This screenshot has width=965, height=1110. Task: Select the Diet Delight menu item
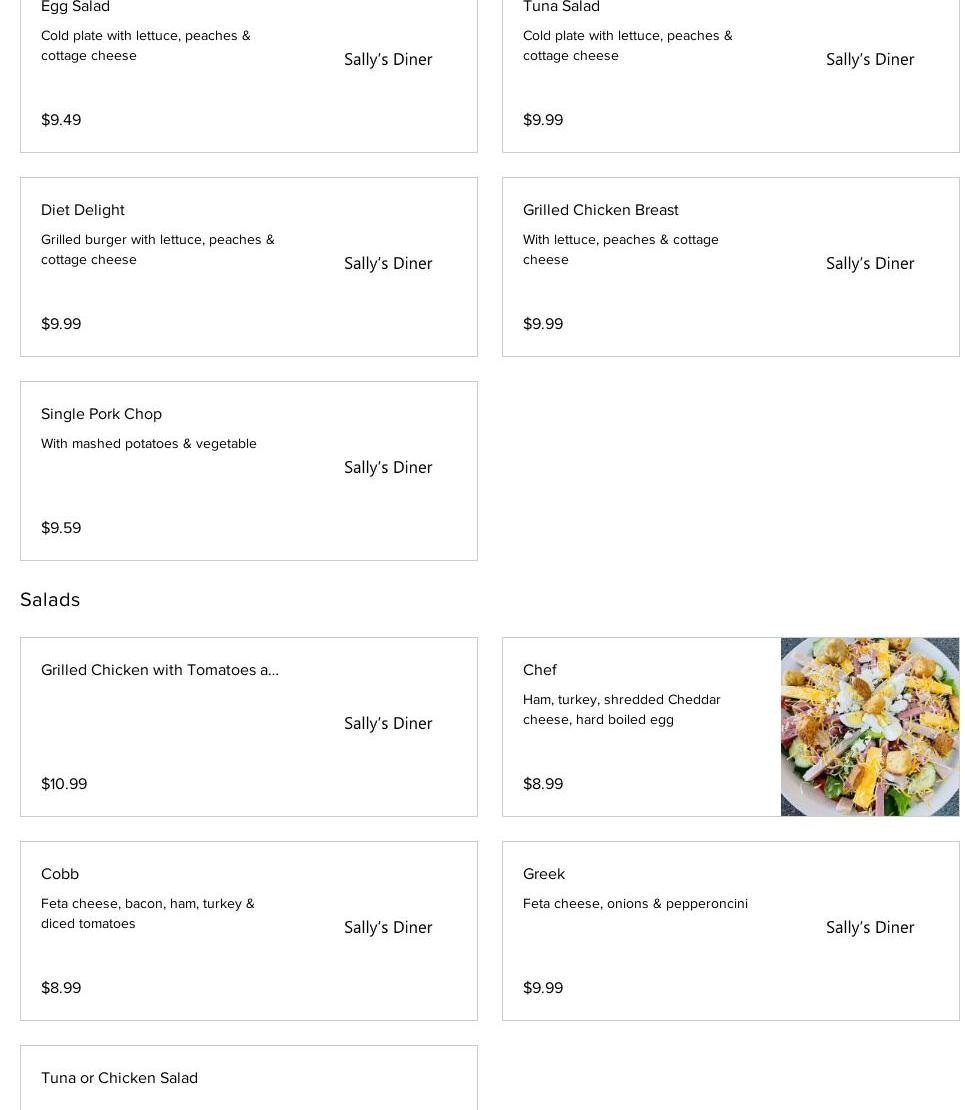[83, 210]
